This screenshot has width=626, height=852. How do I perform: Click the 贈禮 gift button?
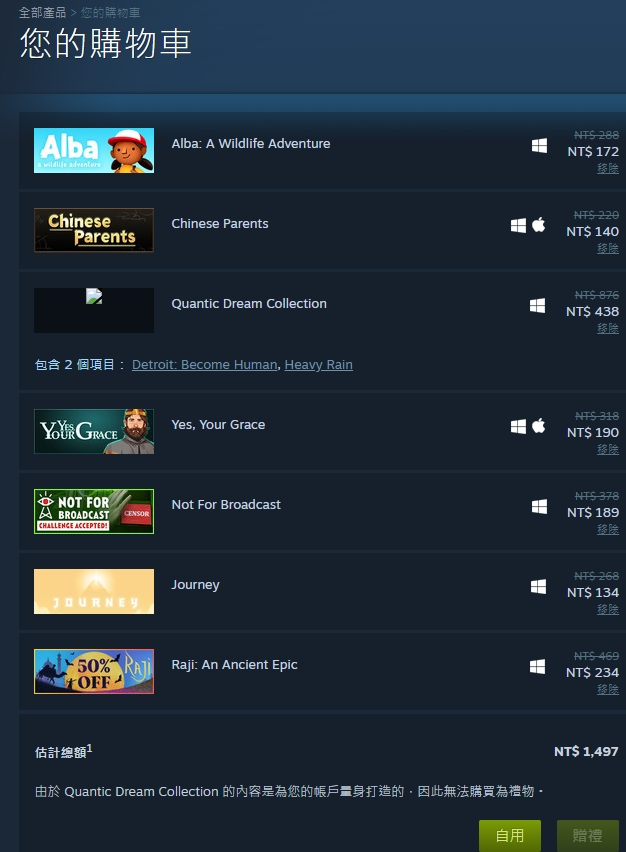pyautogui.click(x=588, y=836)
